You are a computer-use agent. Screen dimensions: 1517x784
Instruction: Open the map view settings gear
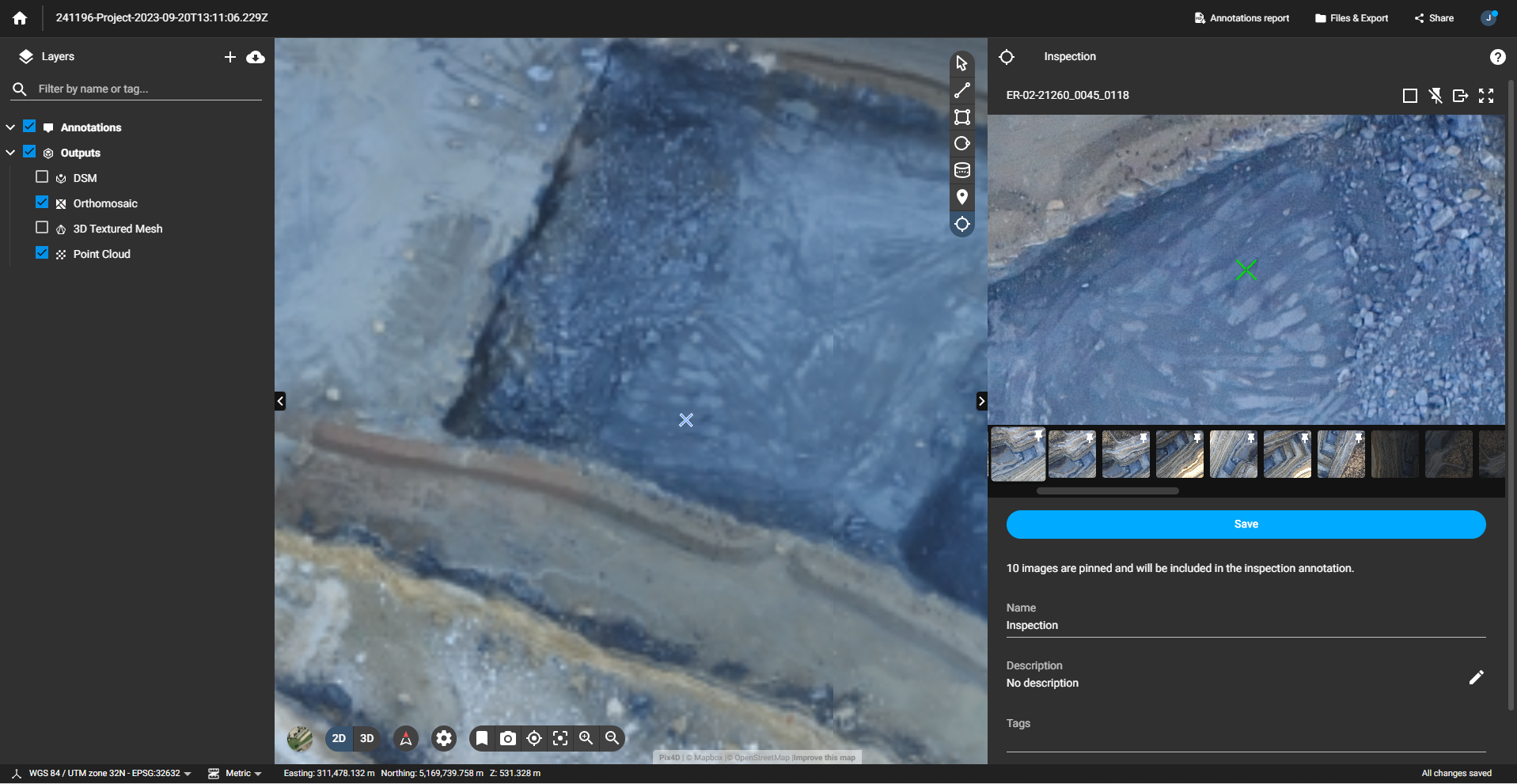click(x=443, y=737)
